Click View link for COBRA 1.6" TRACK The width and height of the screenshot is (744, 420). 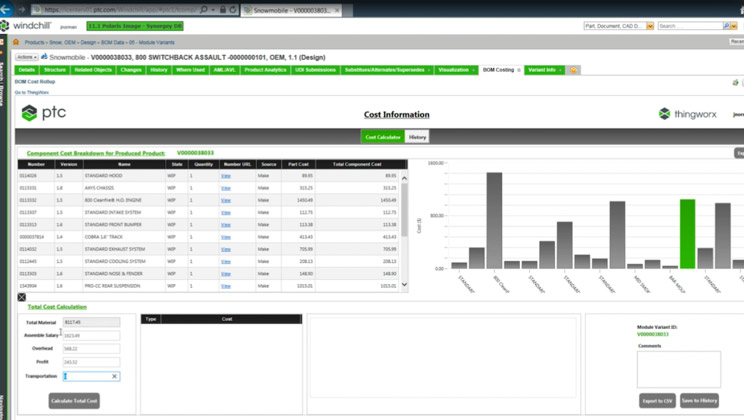[226, 237]
